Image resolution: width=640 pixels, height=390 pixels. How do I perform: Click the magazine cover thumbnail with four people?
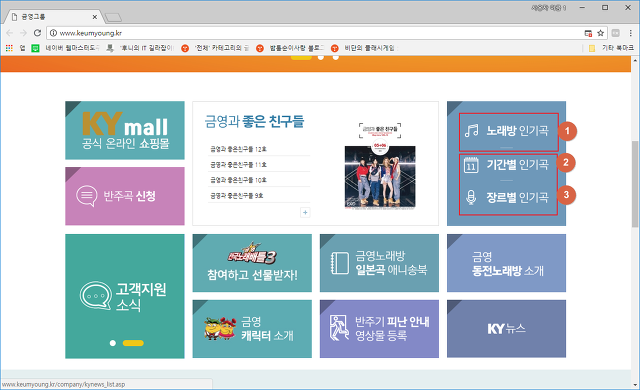pyautogui.click(x=380, y=177)
